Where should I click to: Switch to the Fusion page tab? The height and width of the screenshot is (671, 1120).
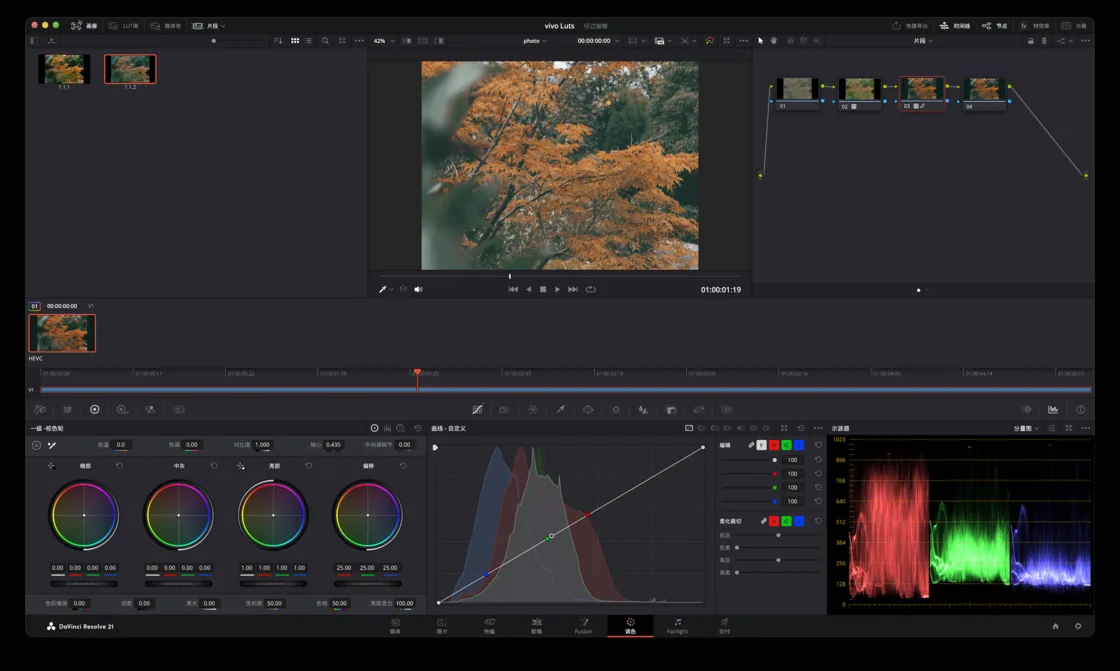click(584, 626)
